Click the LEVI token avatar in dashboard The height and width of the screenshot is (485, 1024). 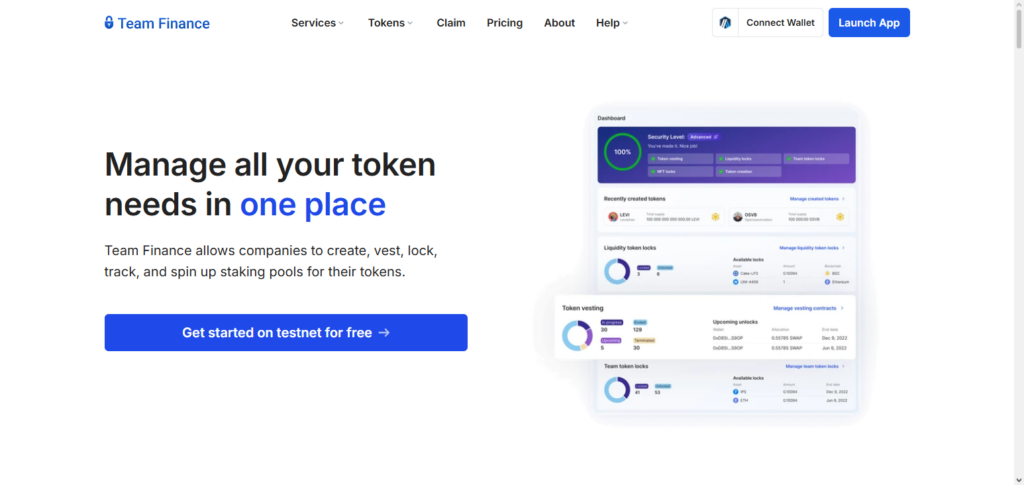(614, 216)
